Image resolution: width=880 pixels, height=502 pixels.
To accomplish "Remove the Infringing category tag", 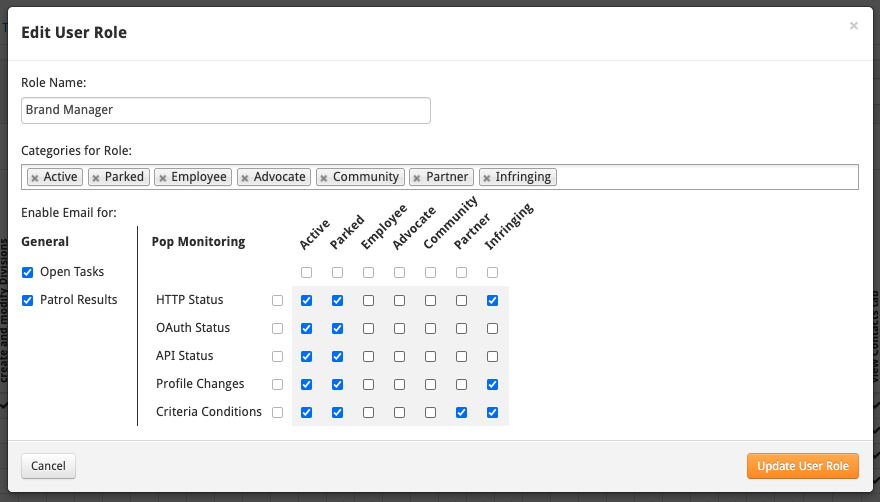I will click(486, 177).
